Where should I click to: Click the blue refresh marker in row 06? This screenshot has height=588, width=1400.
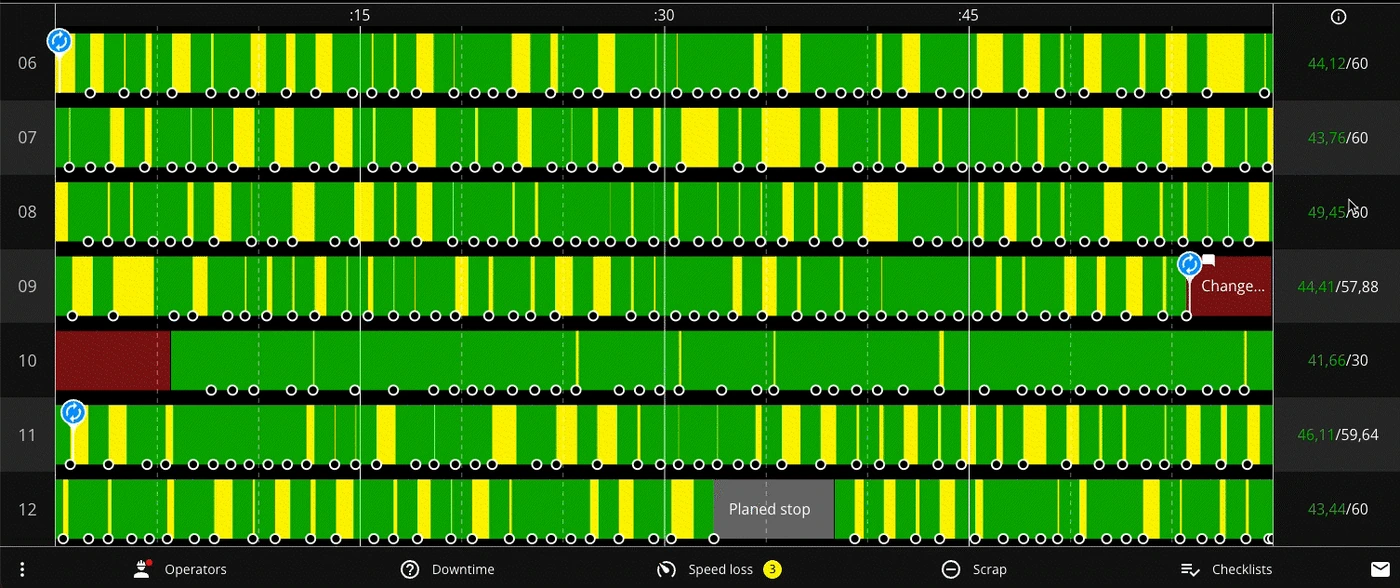tap(59, 41)
